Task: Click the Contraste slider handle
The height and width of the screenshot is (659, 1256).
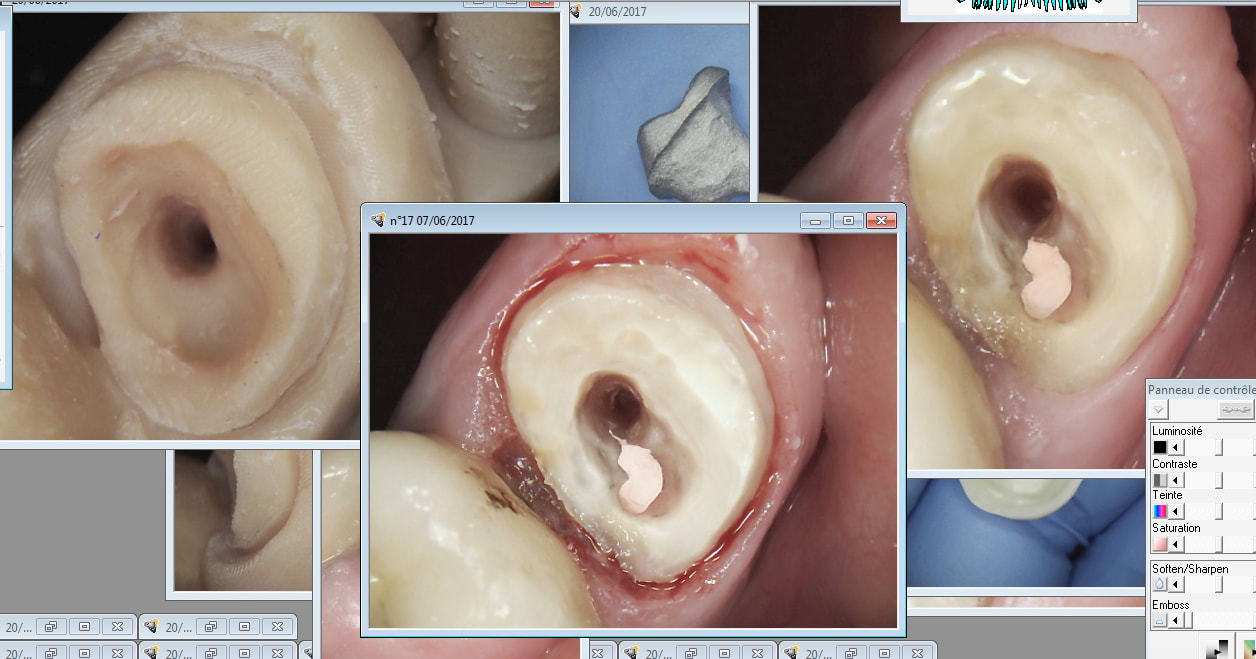Action: pos(1219,480)
